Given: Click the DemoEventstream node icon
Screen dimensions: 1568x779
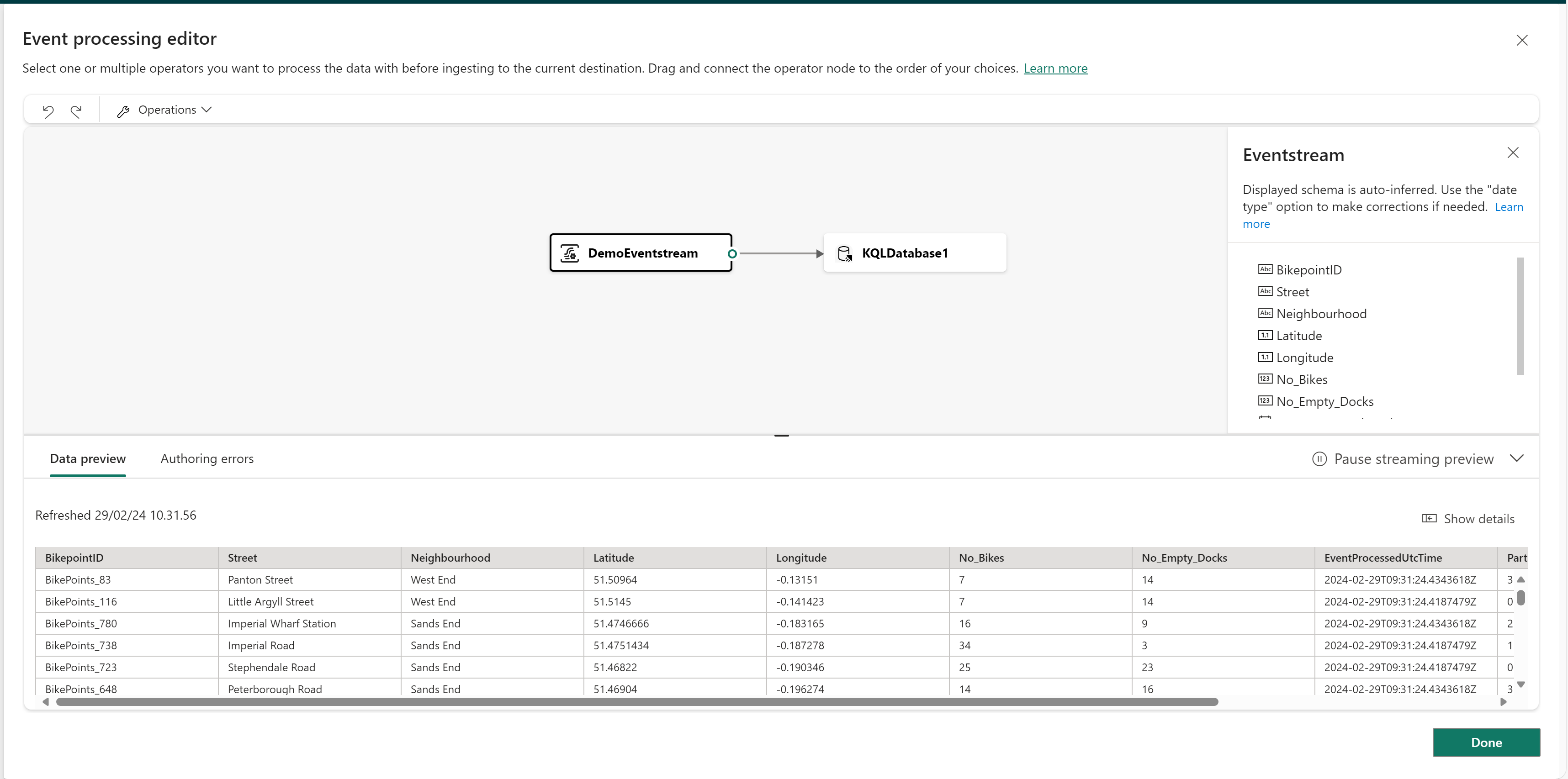Looking at the screenshot, I should click(570, 253).
